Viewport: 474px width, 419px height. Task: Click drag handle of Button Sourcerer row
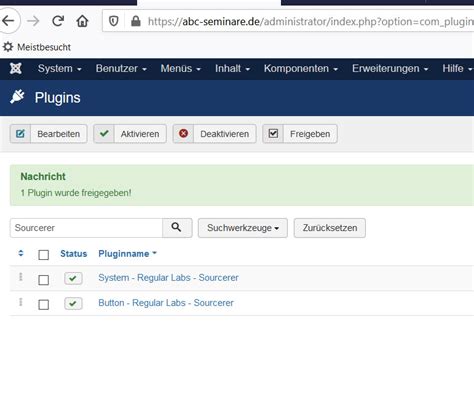[x=21, y=302]
